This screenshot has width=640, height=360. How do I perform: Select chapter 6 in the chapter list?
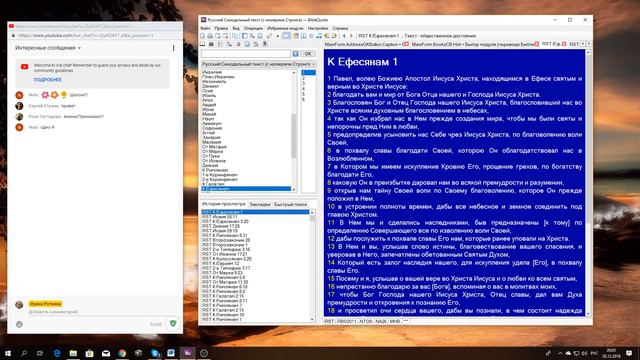click(x=304, y=99)
